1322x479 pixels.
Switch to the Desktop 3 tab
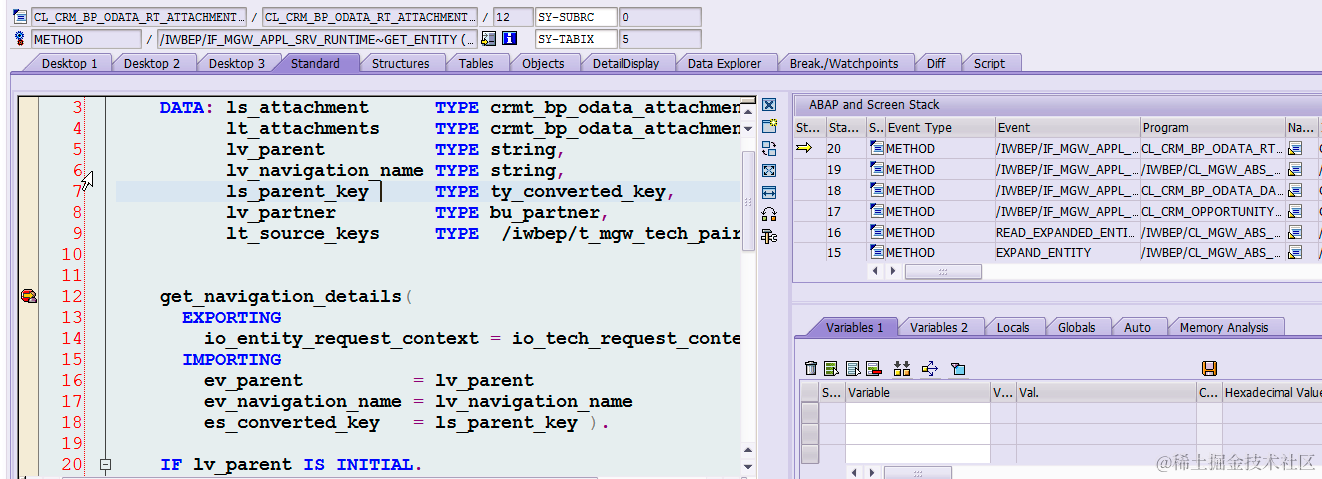[237, 63]
